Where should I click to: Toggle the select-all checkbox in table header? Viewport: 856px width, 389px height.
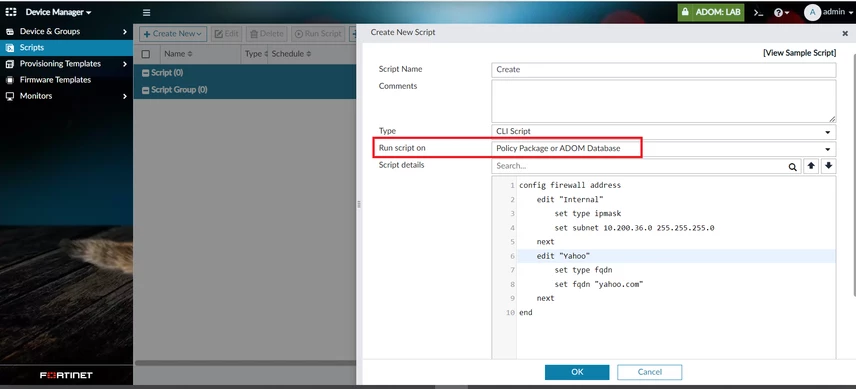(146, 54)
